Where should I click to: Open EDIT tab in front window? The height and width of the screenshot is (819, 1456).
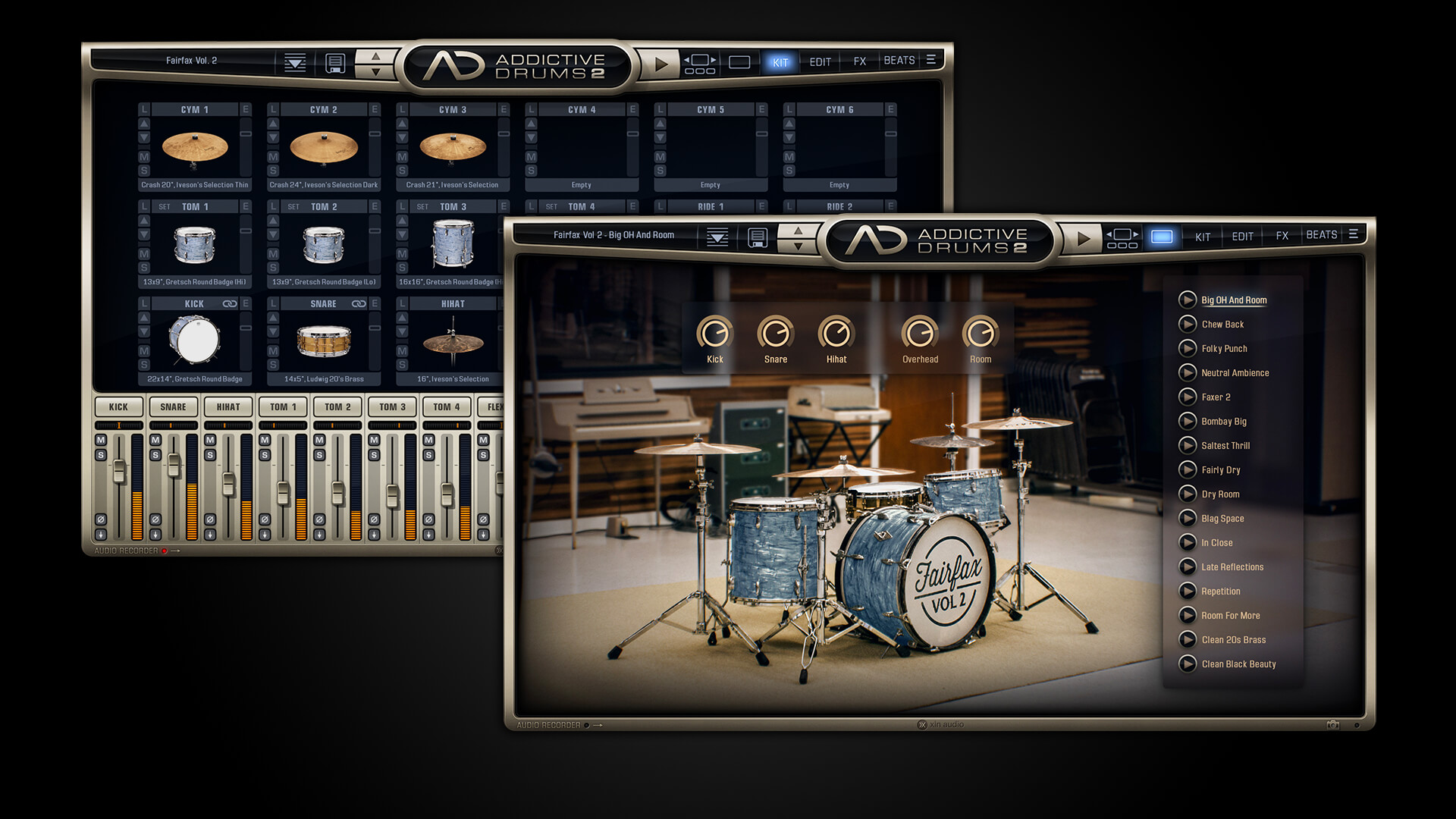point(1242,237)
